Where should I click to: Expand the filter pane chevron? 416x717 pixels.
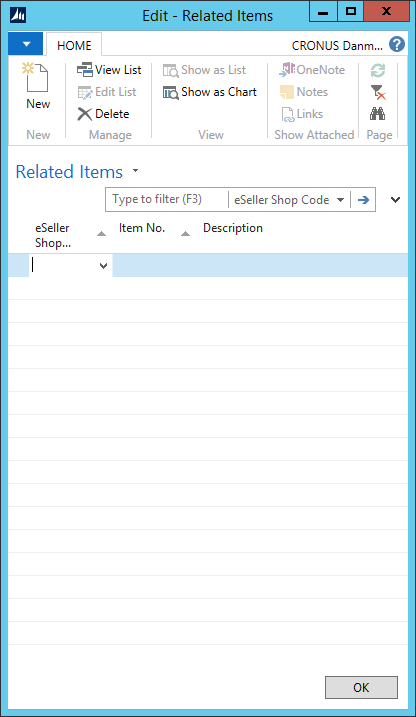click(x=395, y=199)
